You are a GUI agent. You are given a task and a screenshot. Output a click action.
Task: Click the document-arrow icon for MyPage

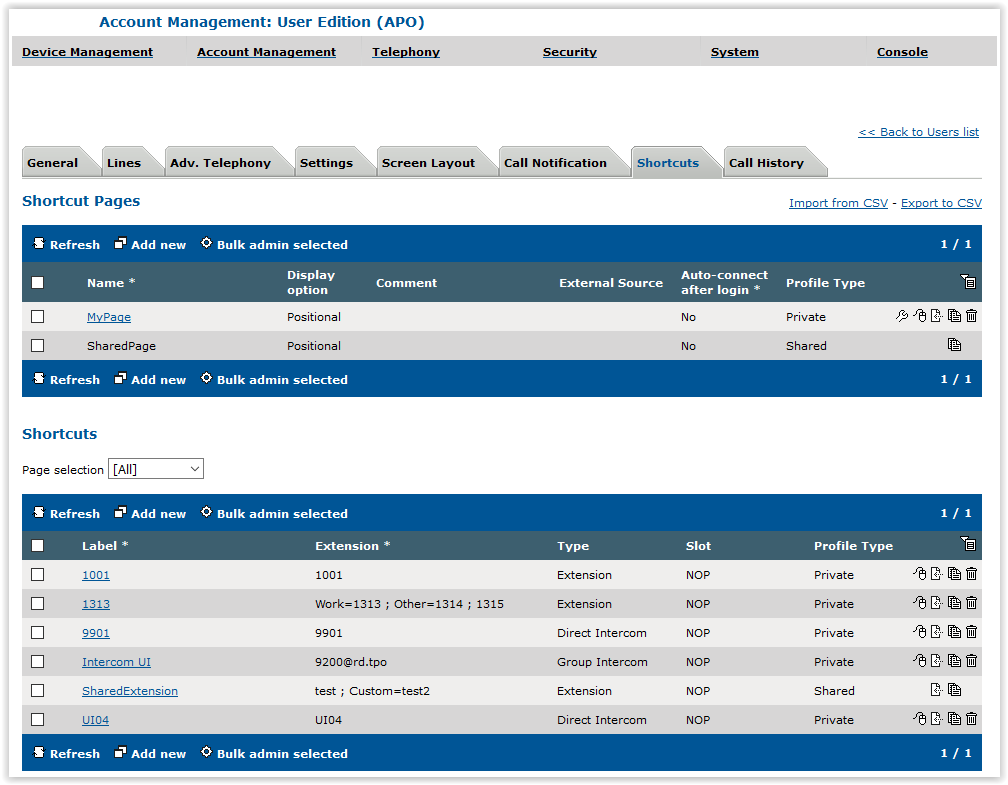(x=937, y=316)
